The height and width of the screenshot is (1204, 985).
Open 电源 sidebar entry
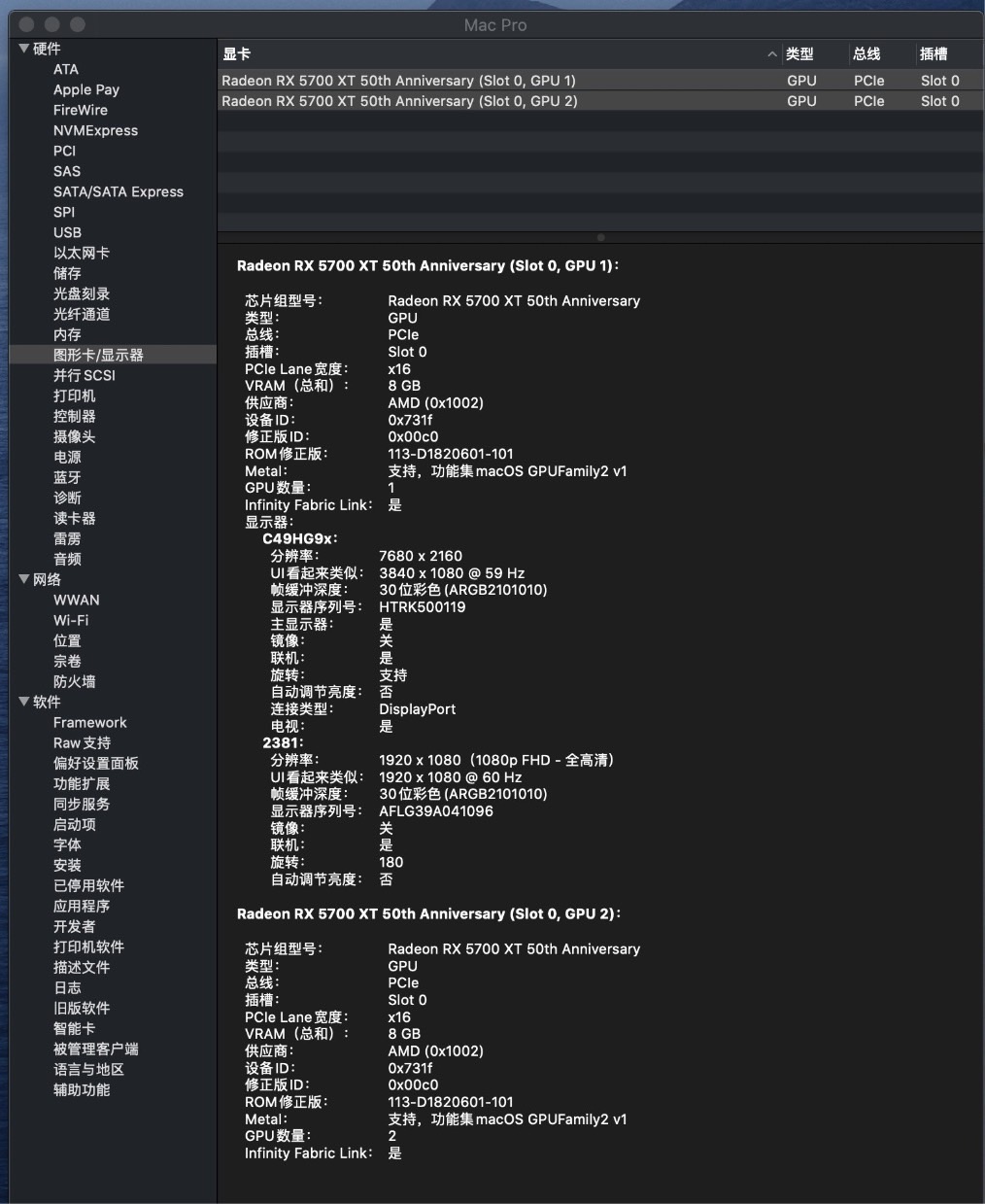67,457
